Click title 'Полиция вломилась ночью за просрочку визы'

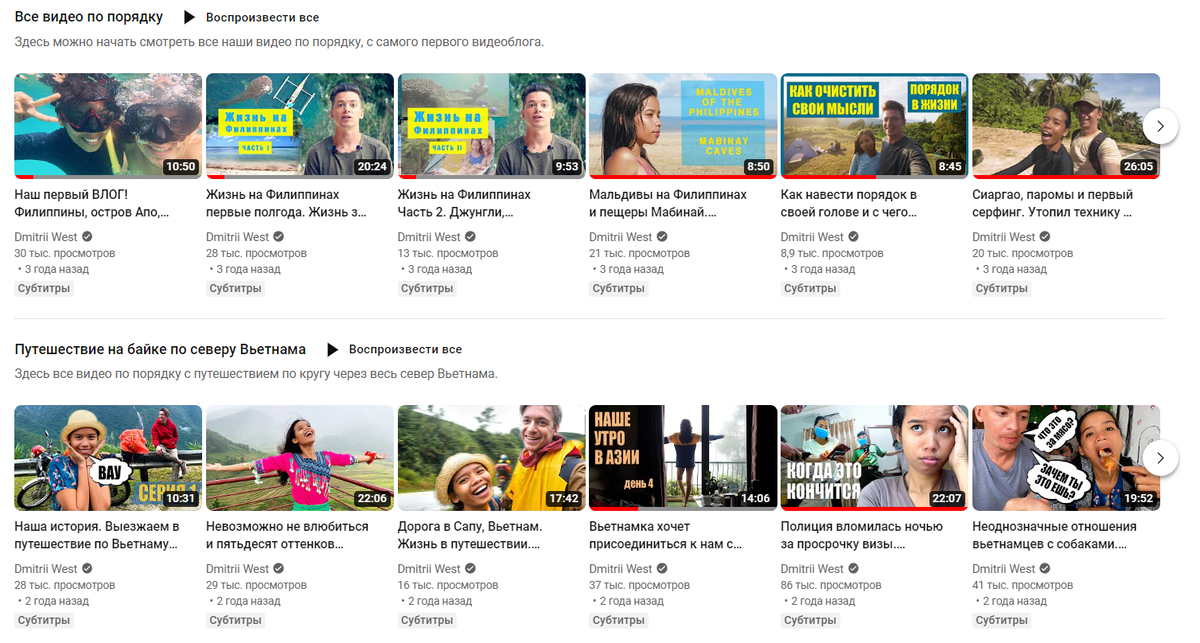861,535
